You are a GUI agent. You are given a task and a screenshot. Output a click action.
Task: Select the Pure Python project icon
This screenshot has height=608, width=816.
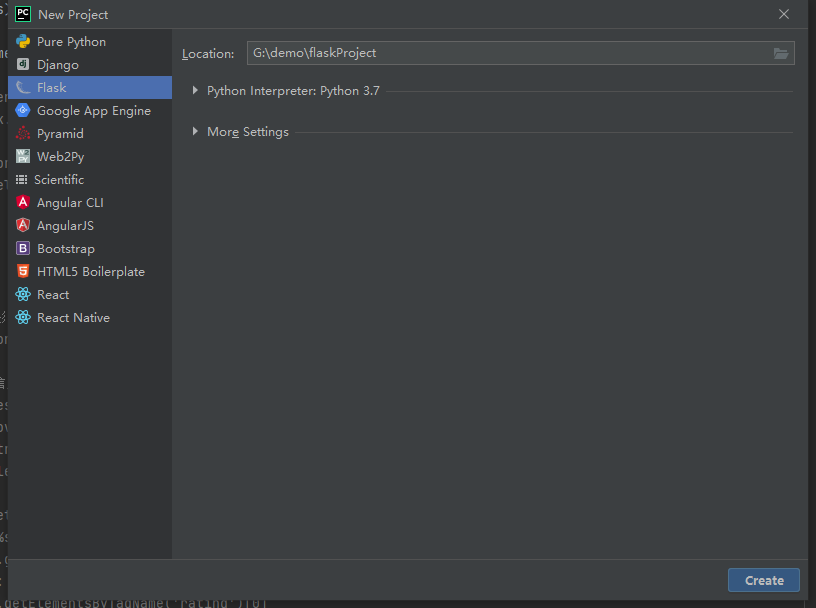coord(23,42)
